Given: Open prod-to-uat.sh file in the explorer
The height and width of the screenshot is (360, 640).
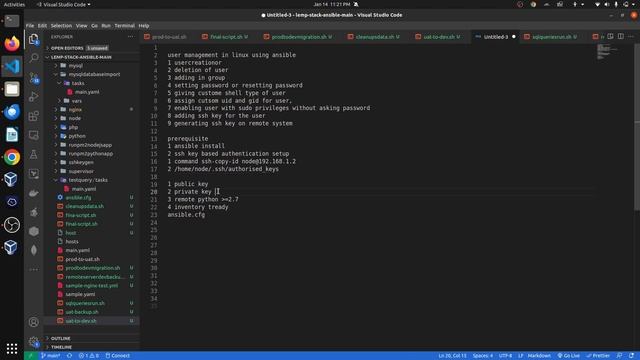Looking at the screenshot, I should 82,259.
